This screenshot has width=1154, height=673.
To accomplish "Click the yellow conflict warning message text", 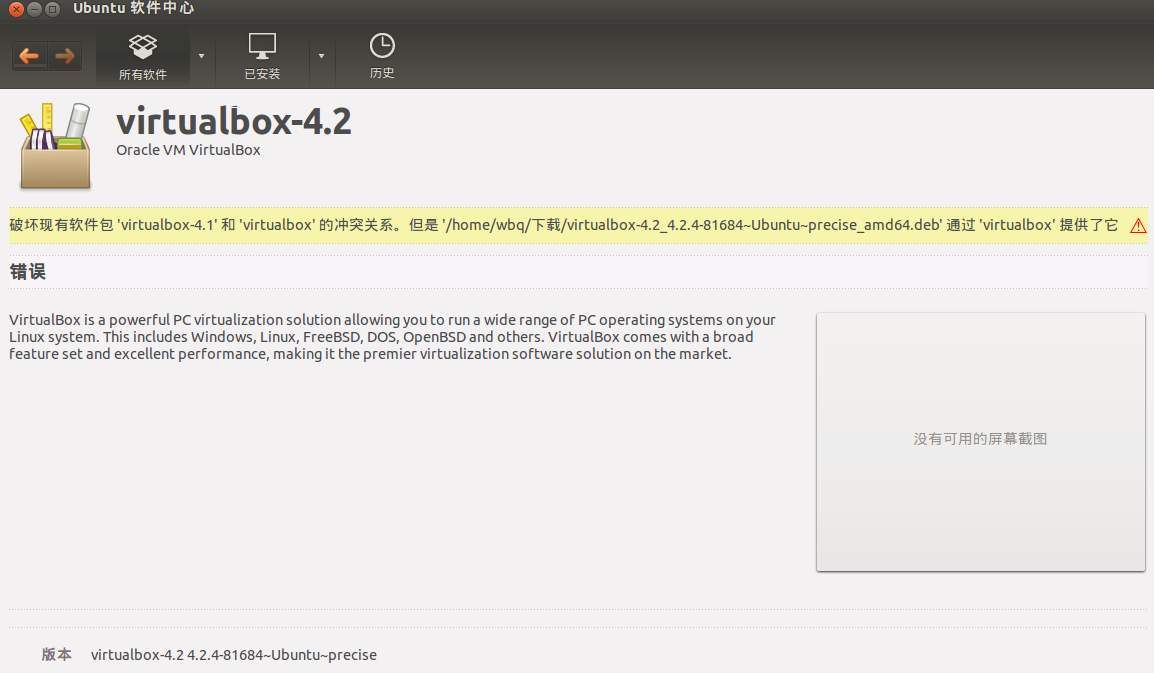I will pyautogui.click(x=564, y=225).
